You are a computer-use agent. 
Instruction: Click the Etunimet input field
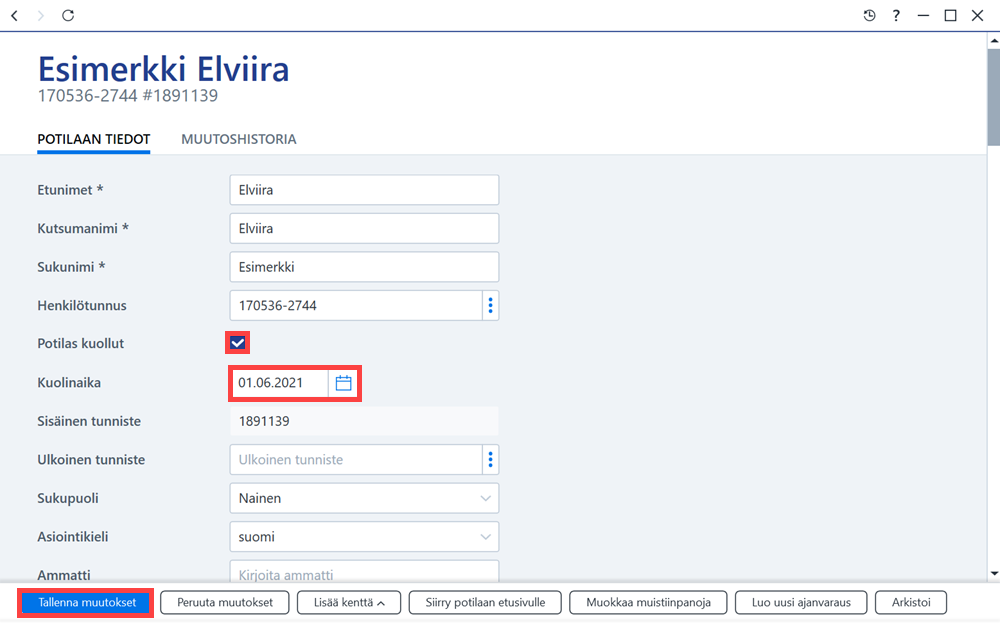pos(364,190)
